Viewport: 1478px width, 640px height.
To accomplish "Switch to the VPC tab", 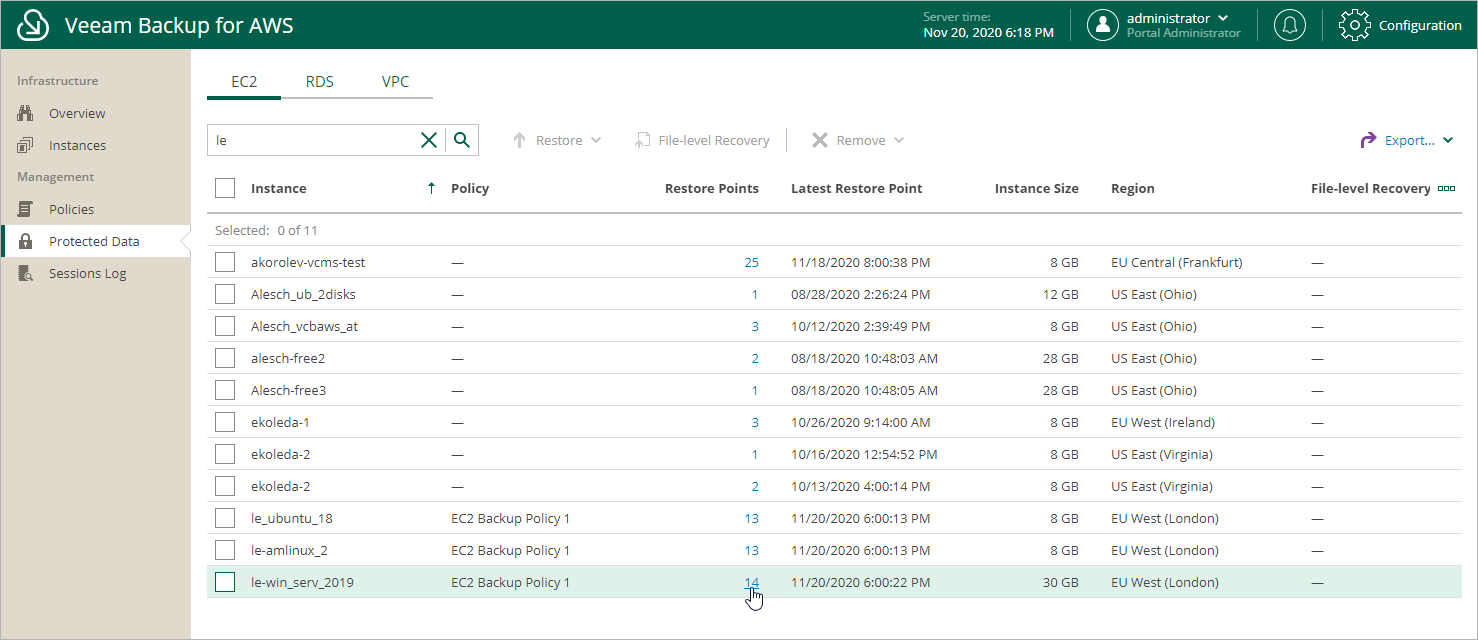I will click(x=396, y=82).
